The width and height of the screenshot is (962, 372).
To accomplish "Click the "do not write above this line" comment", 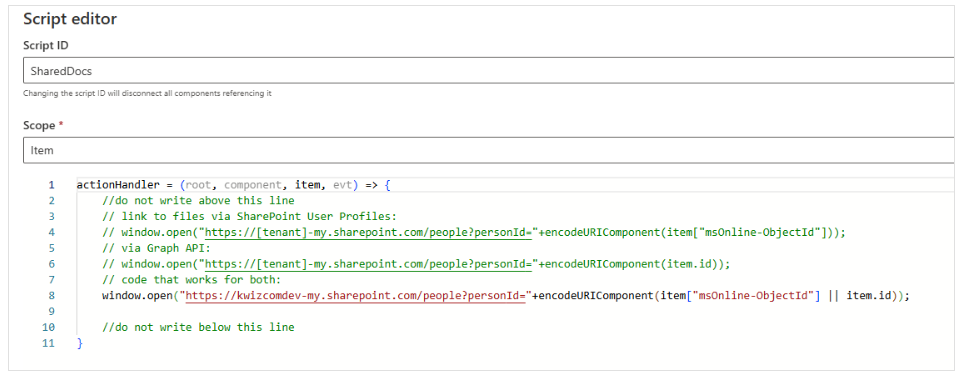I will pos(198,200).
